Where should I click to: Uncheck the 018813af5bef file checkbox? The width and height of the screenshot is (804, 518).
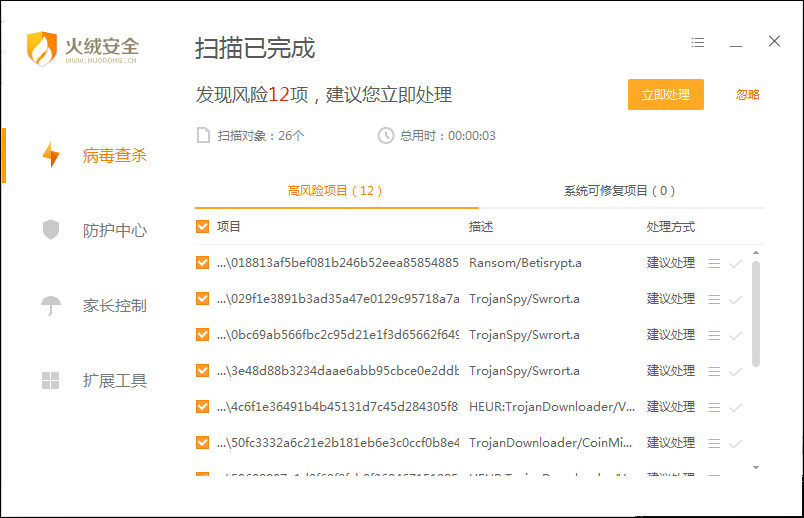click(x=203, y=263)
